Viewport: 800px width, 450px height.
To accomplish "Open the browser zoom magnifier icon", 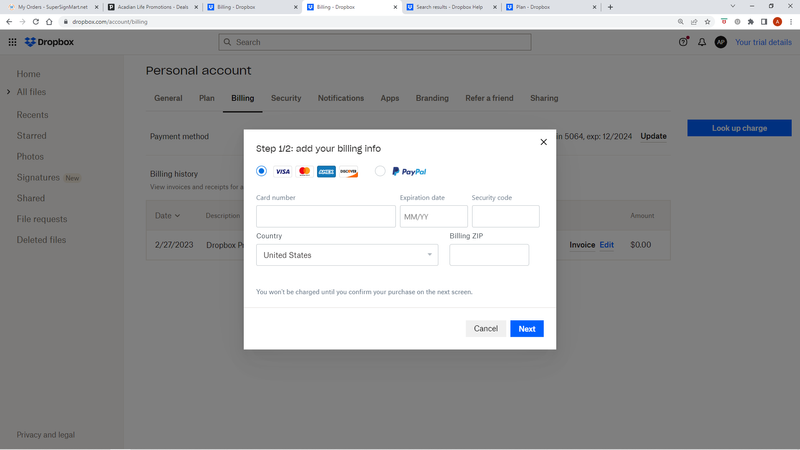I will 681,22.
